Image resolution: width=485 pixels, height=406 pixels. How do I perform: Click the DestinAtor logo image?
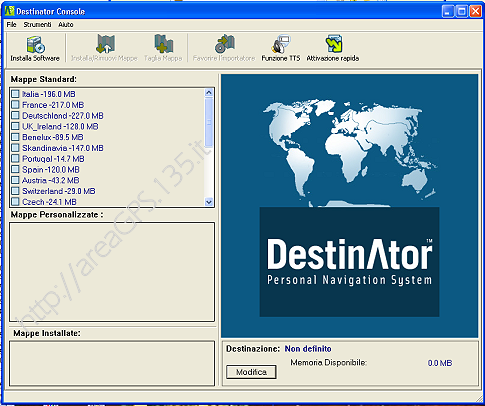(349, 262)
